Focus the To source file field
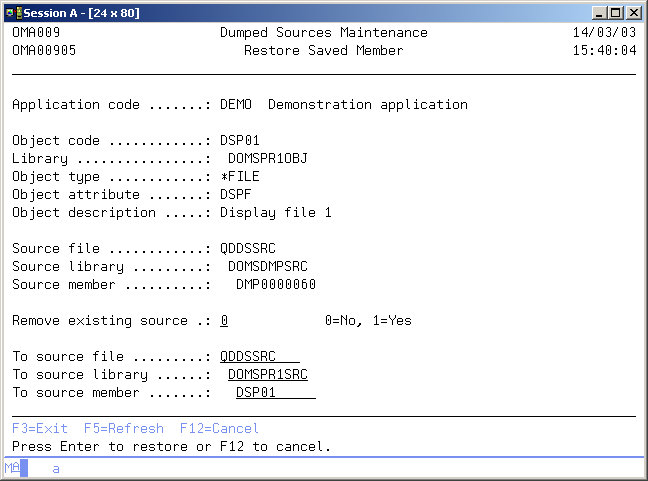This screenshot has width=648, height=481. [259, 357]
